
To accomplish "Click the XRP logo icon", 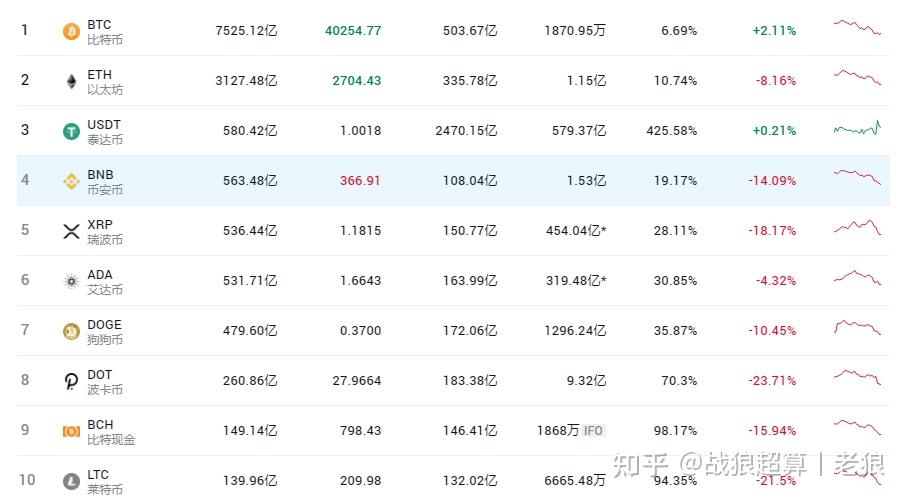I will pyautogui.click(x=71, y=231).
